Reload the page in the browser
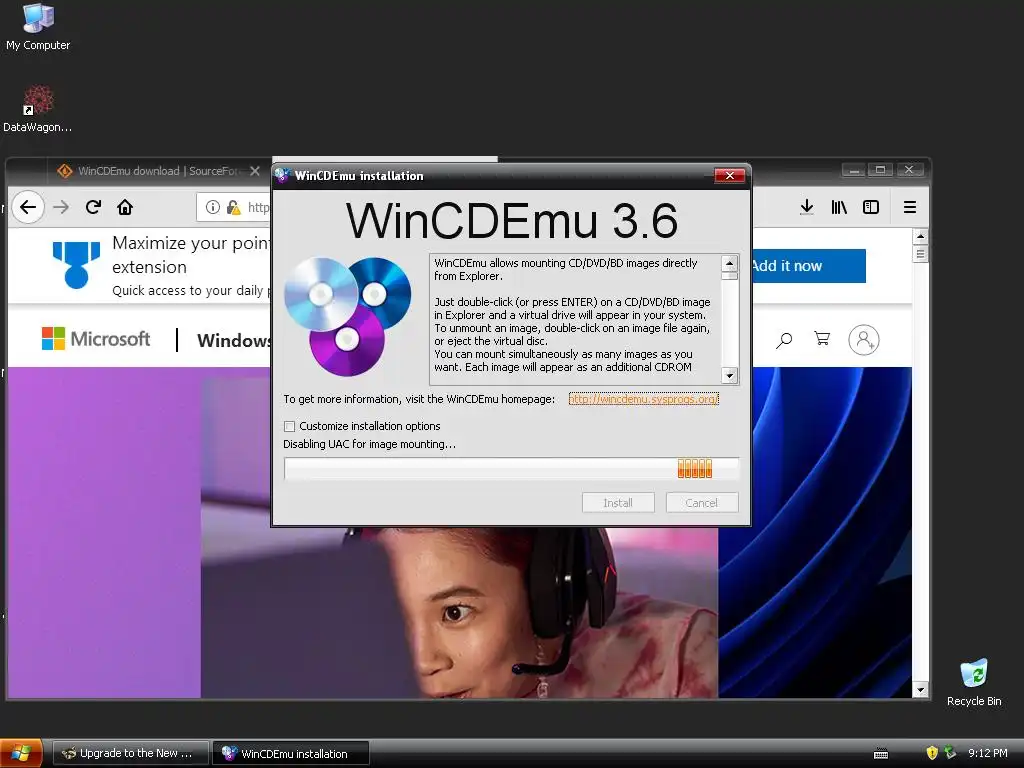The image size is (1024, 768). coord(93,207)
